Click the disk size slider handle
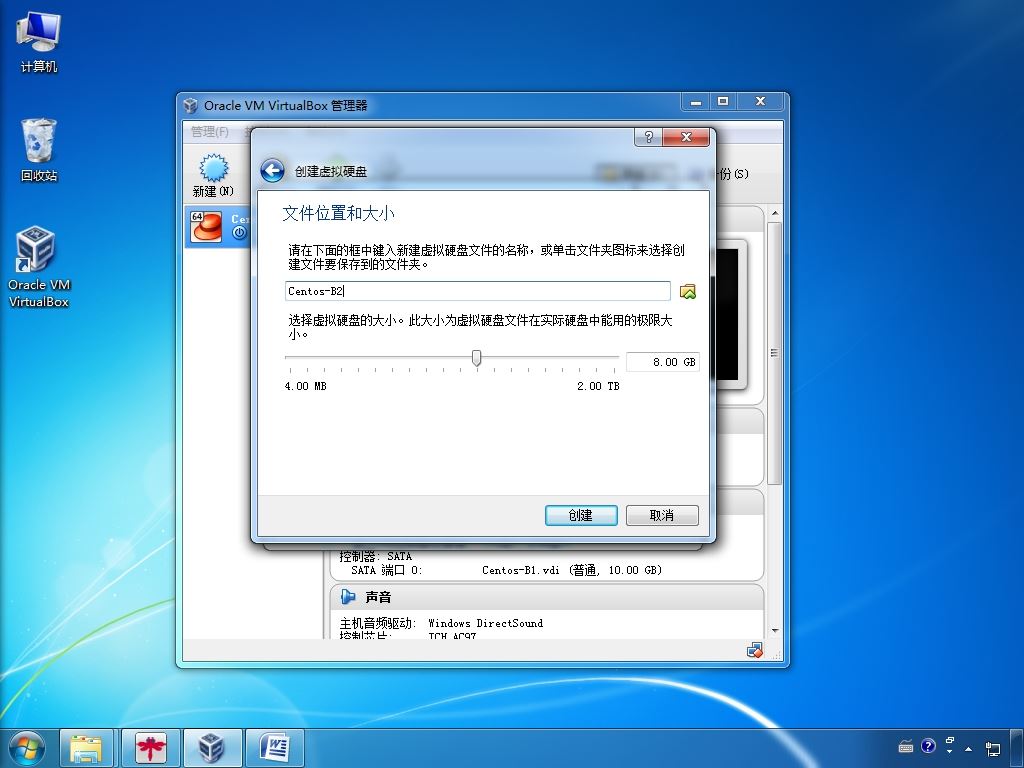Screen dimensions: 1024x768 [477, 358]
